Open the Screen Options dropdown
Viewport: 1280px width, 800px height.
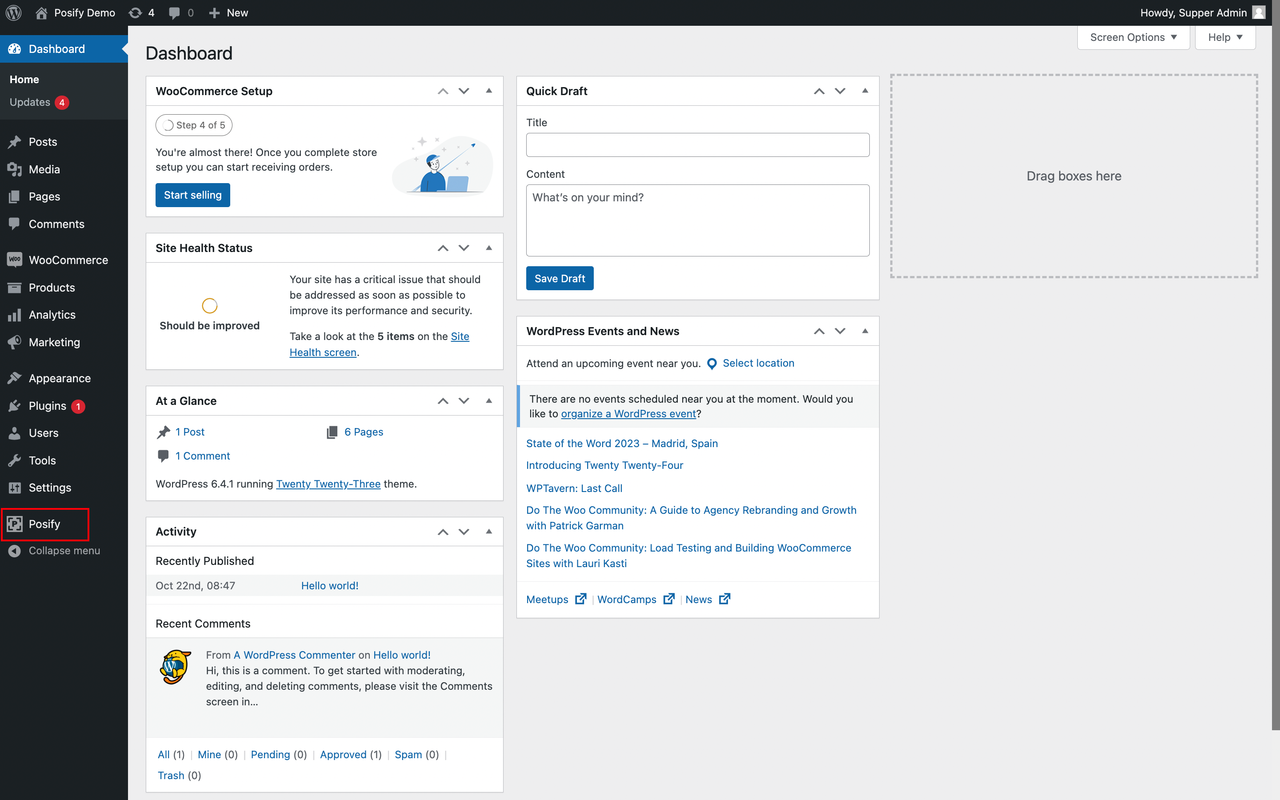tap(1133, 37)
